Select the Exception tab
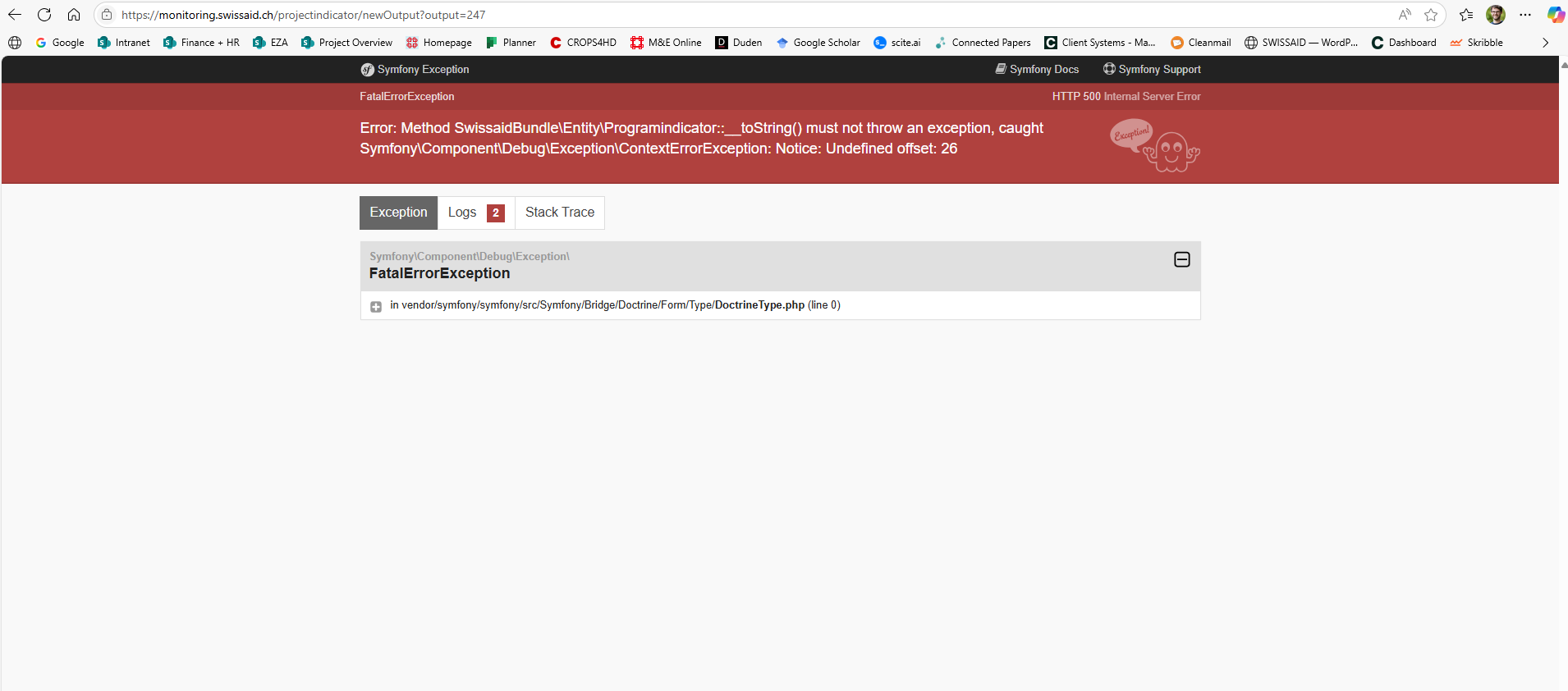Image resolution: width=1568 pixels, height=691 pixels. (x=398, y=213)
